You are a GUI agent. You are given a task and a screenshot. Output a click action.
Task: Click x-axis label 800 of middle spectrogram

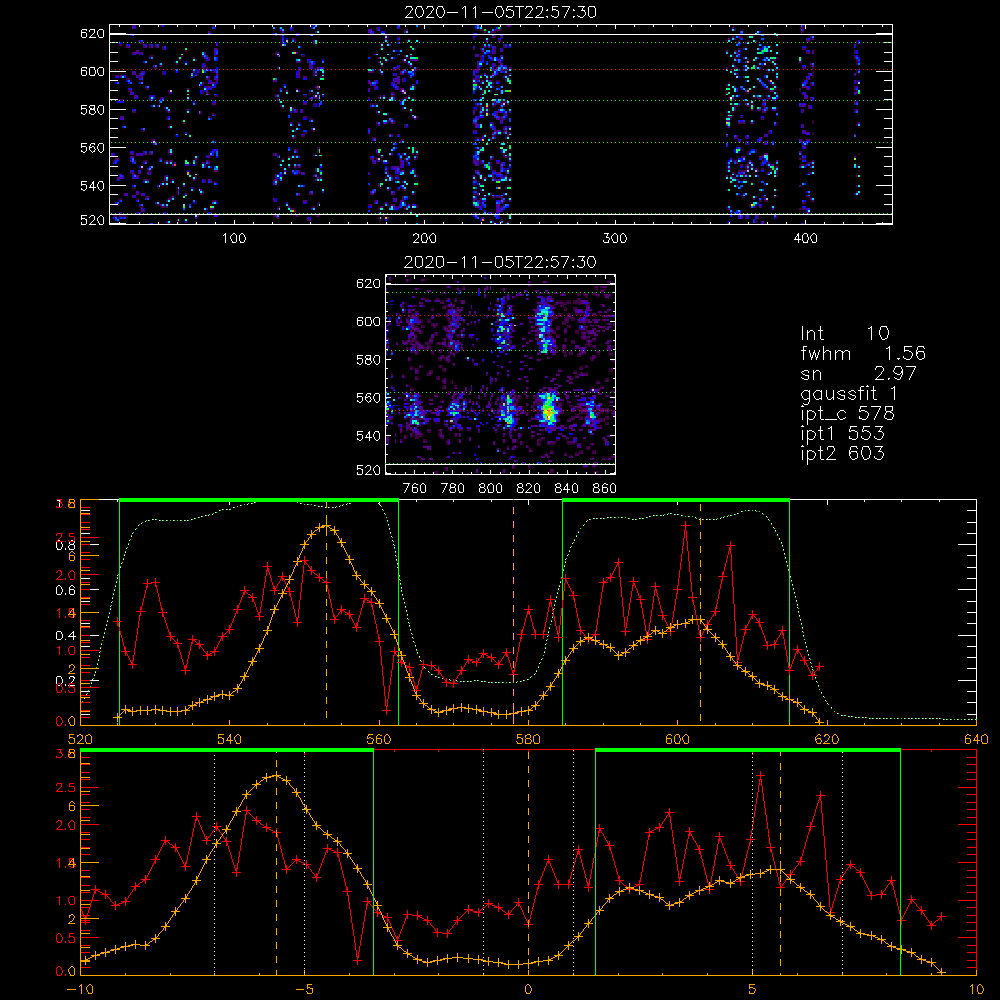point(490,489)
